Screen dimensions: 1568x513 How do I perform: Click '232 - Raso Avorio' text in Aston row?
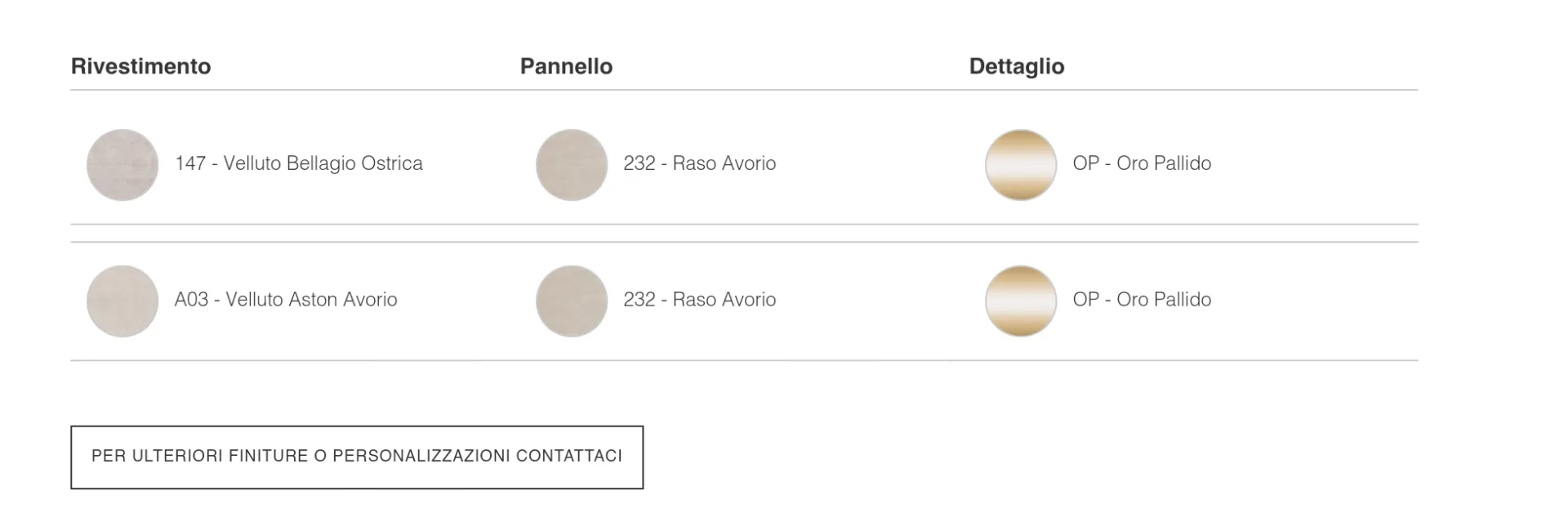700,300
